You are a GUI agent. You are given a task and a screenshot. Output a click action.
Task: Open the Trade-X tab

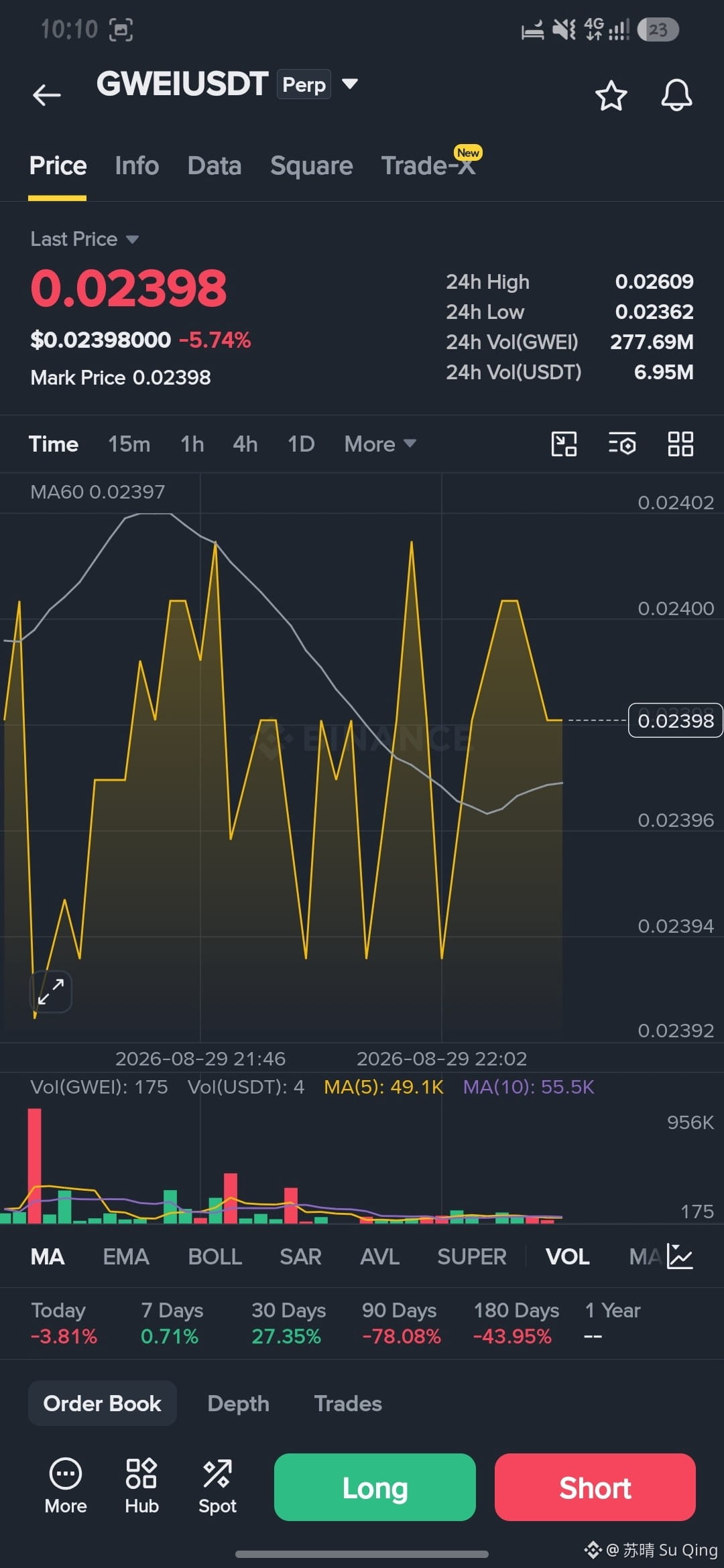coord(429,166)
